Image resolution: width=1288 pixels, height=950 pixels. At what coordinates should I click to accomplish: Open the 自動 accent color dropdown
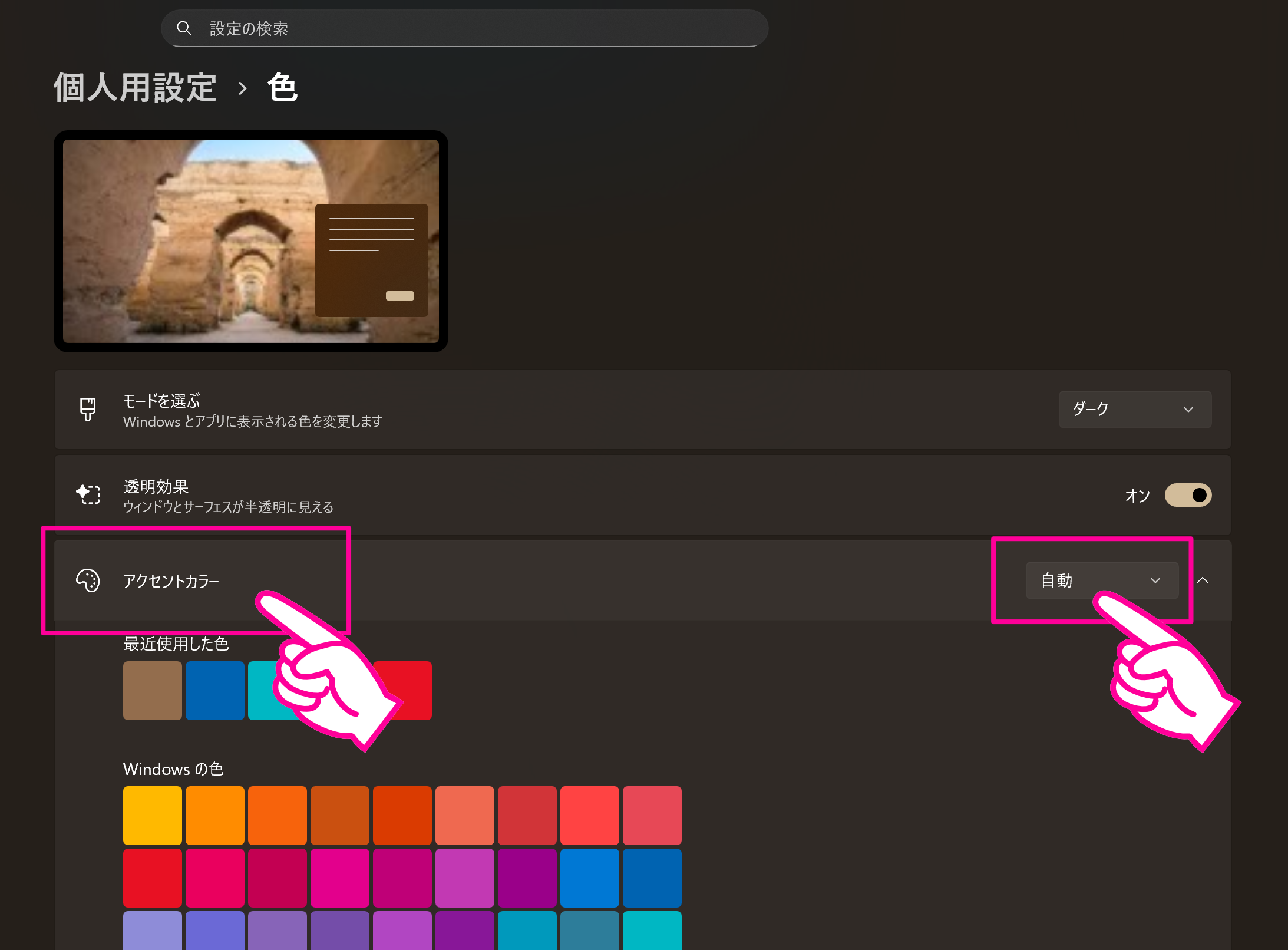click(1101, 580)
